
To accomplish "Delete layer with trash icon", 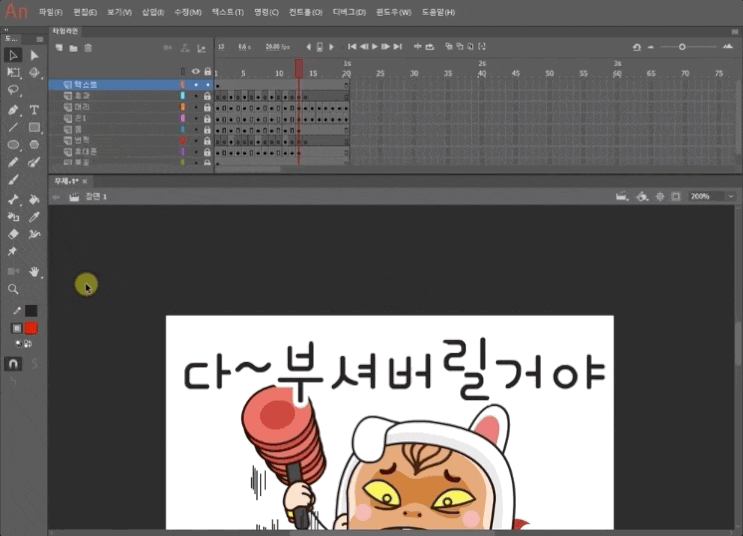I will pyautogui.click(x=88, y=48).
